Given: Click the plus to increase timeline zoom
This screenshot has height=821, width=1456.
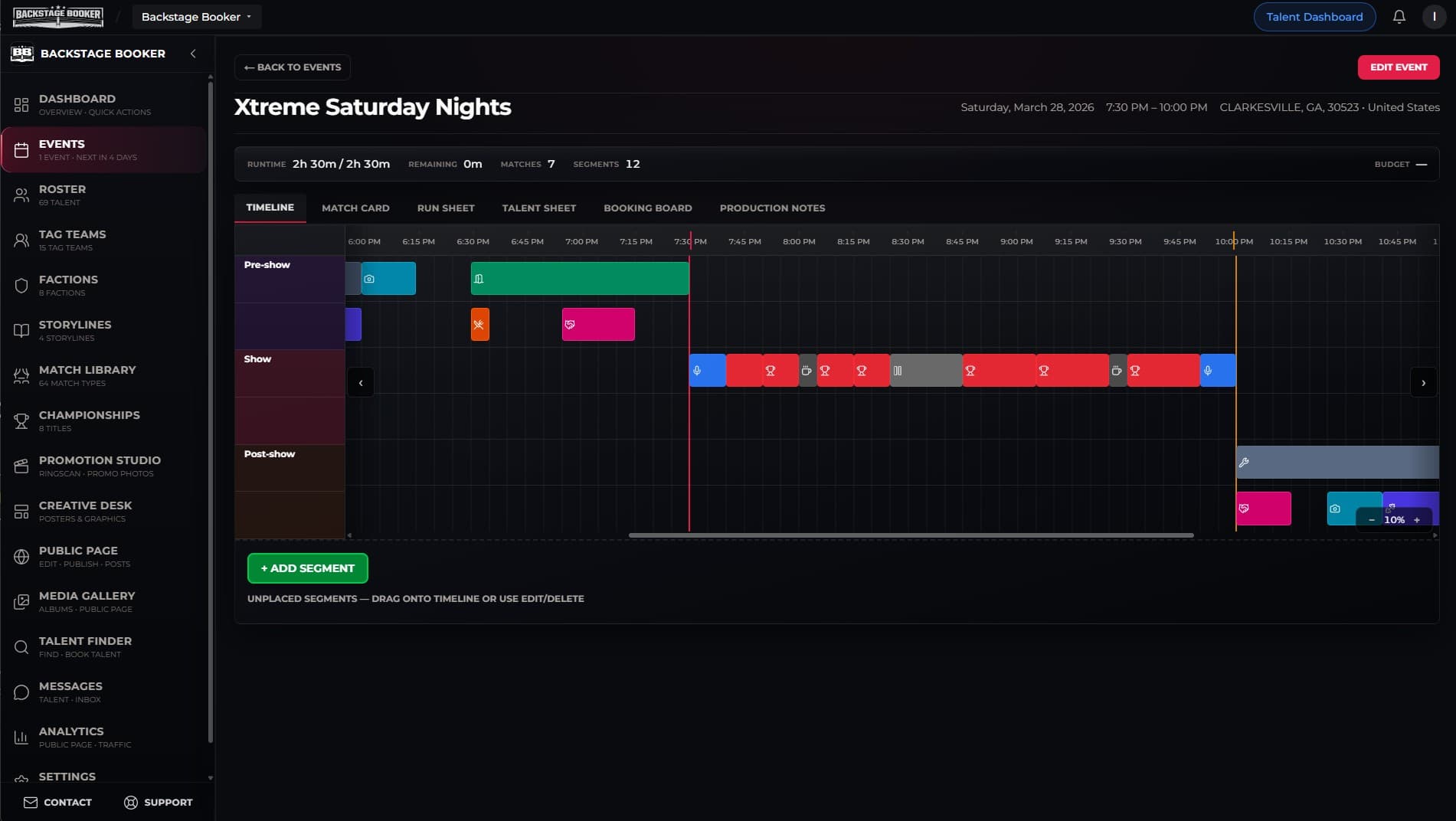Looking at the screenshot, I should [1418, 520].
